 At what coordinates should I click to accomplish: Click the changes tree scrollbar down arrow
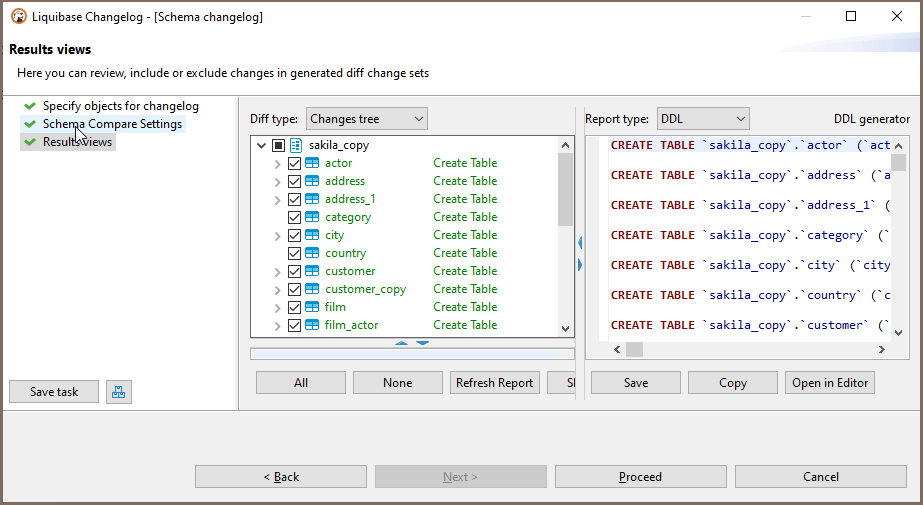tap(566, 328)
